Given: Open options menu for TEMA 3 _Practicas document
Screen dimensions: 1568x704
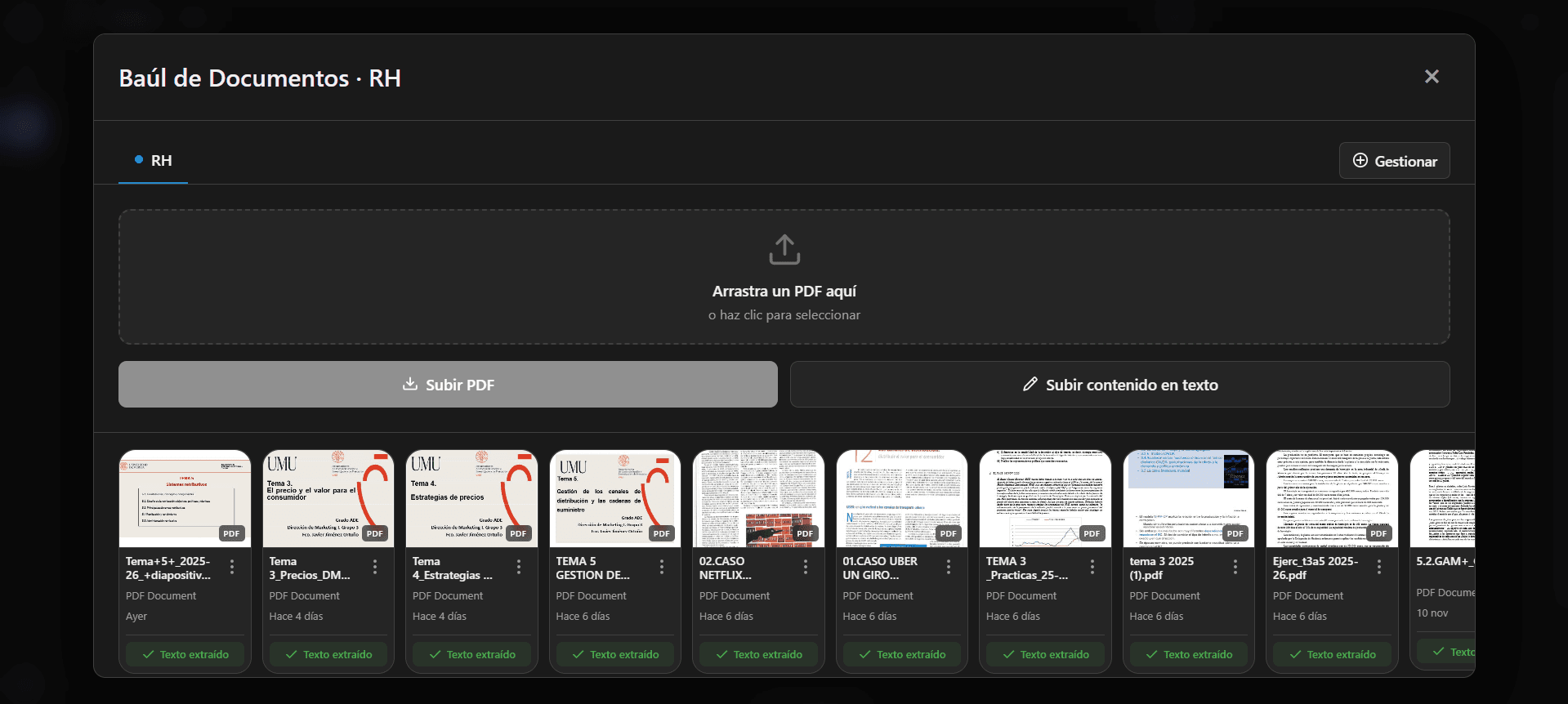Looking at the screenshot, I should pyautogui.click(x=1092, y=567).
